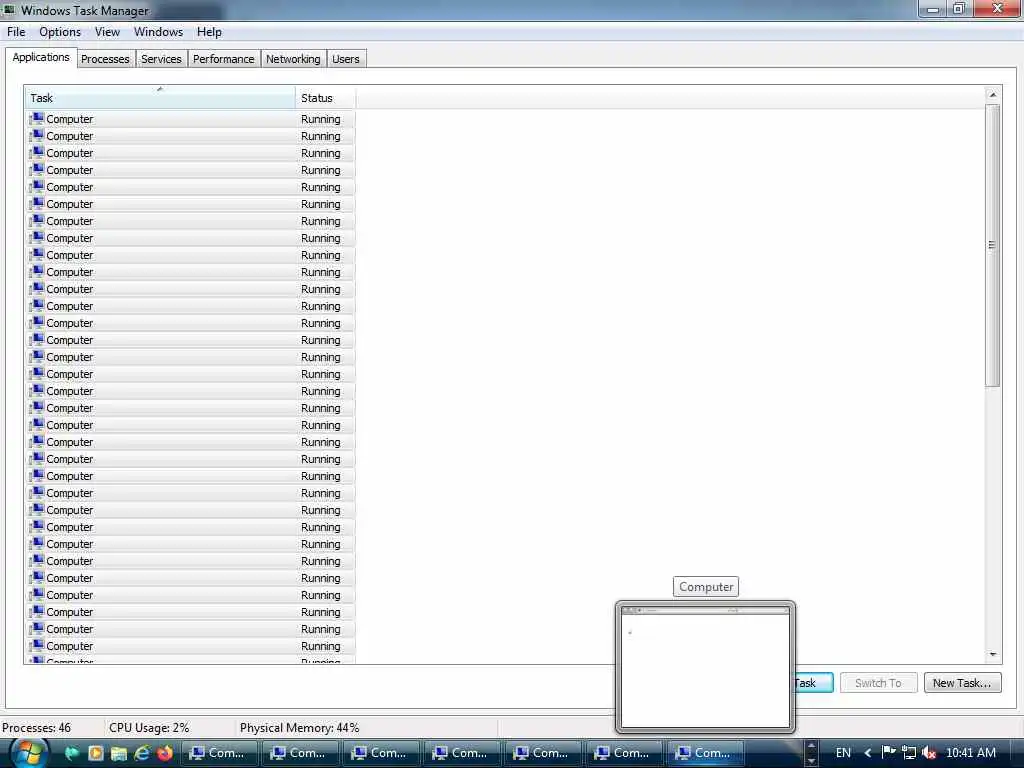This screenshot has width=1024, height=768.
Task: Click the flag tray icon
Action: [x=888, y=752]
